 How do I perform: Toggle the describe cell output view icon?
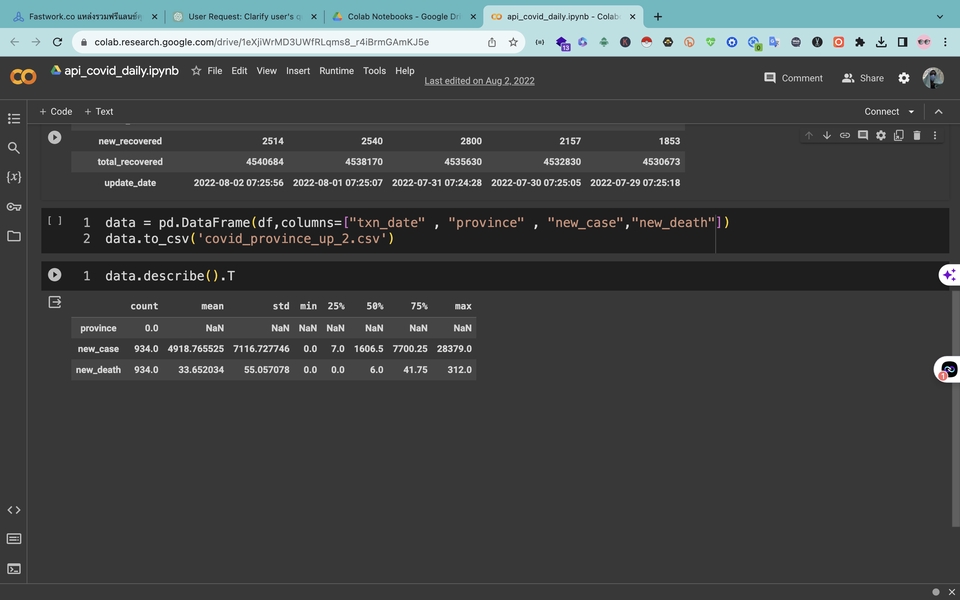click(55, 302)
